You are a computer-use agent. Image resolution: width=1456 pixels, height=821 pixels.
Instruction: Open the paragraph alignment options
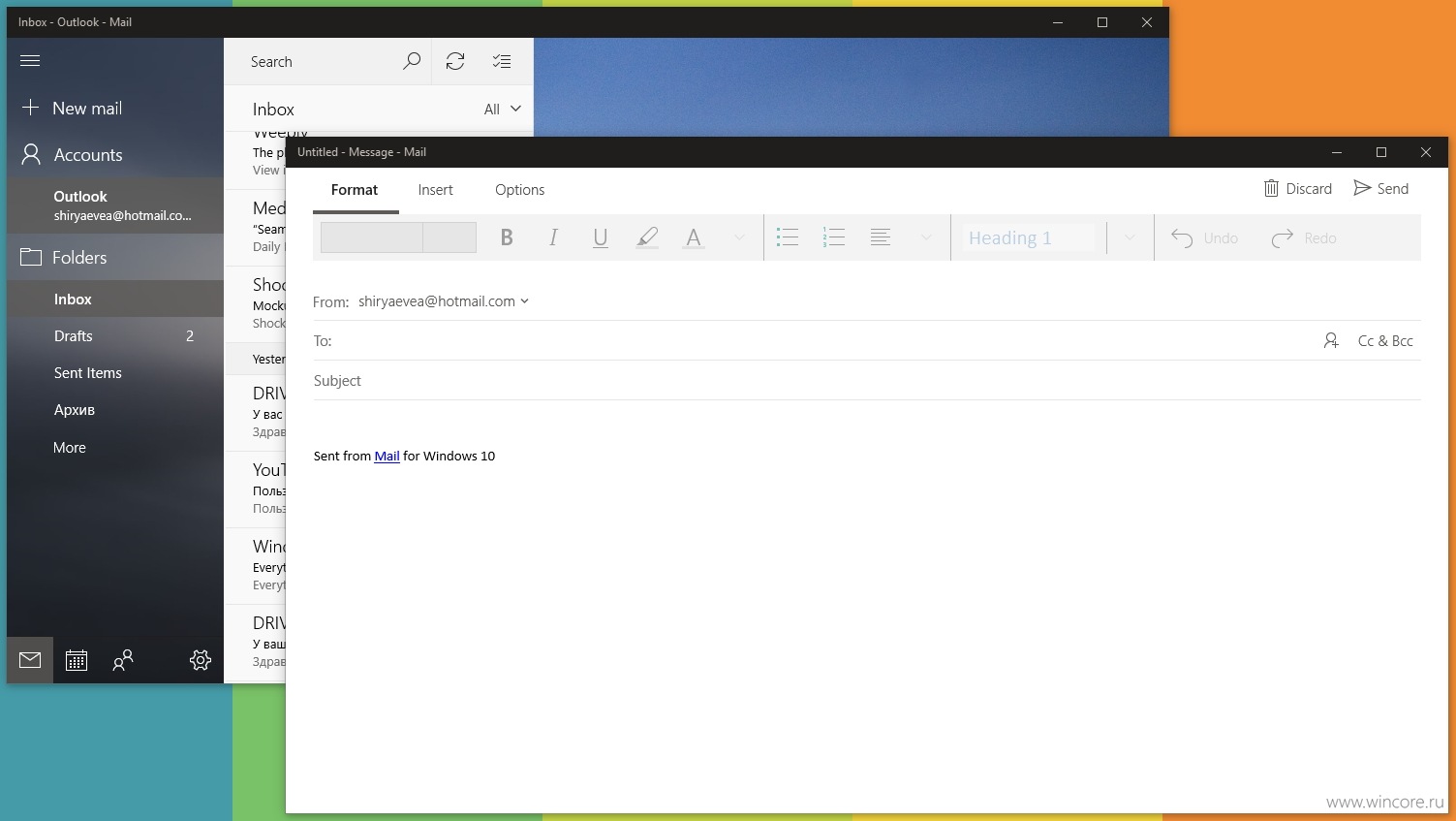click(x=881, y=237)
